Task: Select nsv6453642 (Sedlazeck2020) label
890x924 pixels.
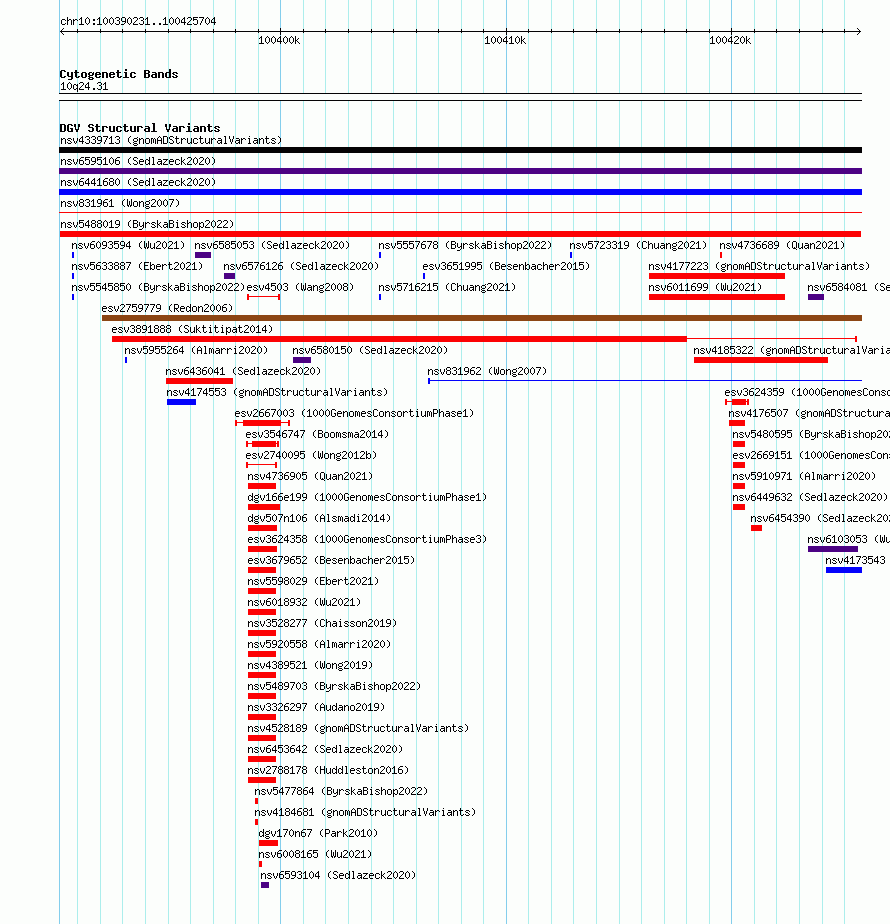Action: pos(325,750)
